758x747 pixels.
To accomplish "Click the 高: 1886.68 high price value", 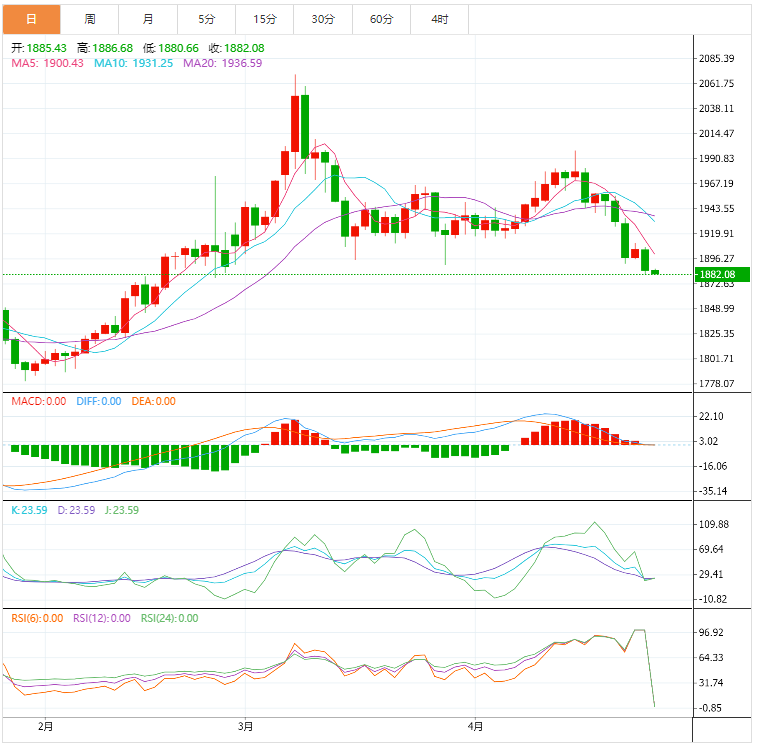I will click(105, 48).
